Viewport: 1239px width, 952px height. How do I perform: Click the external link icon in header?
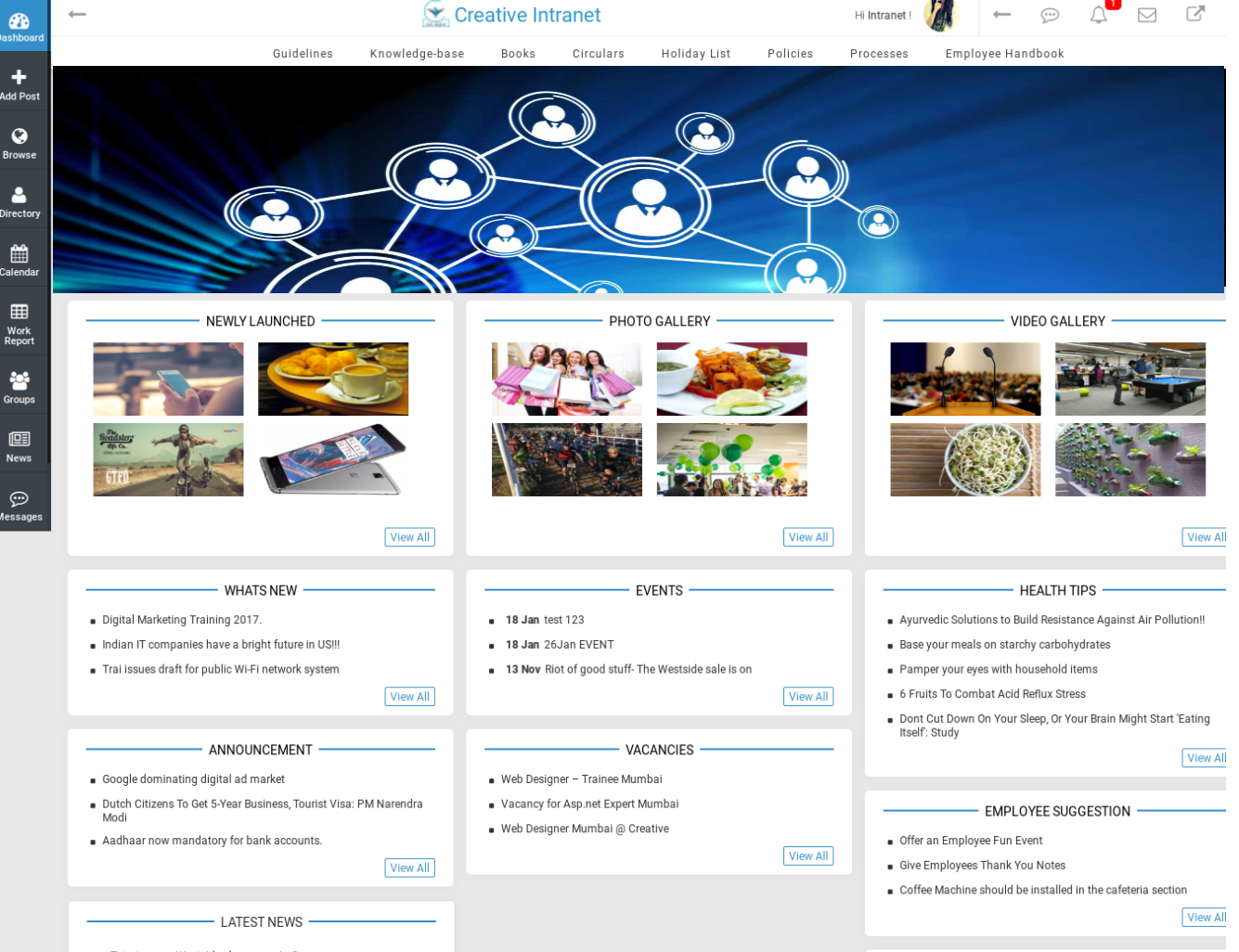(1195, 14)
